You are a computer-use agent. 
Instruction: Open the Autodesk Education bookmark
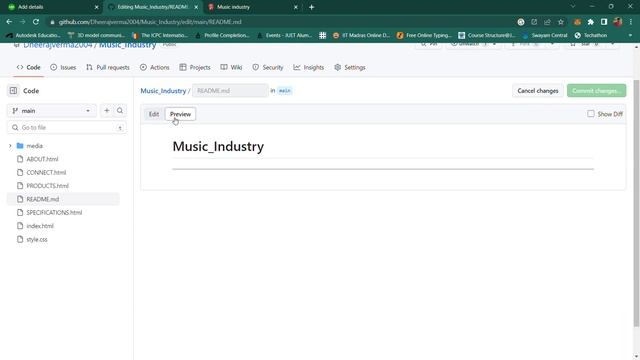click(34, 36)
